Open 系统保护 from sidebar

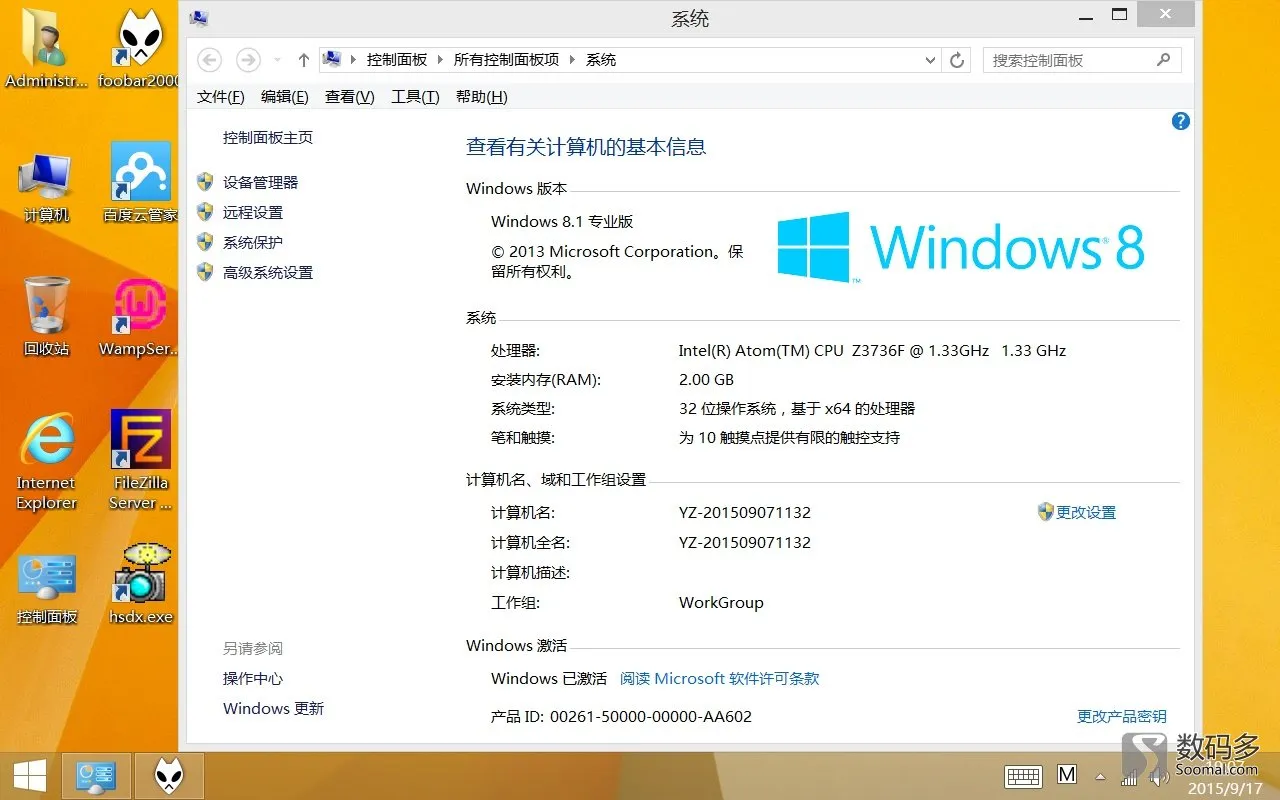click(253, 243)
